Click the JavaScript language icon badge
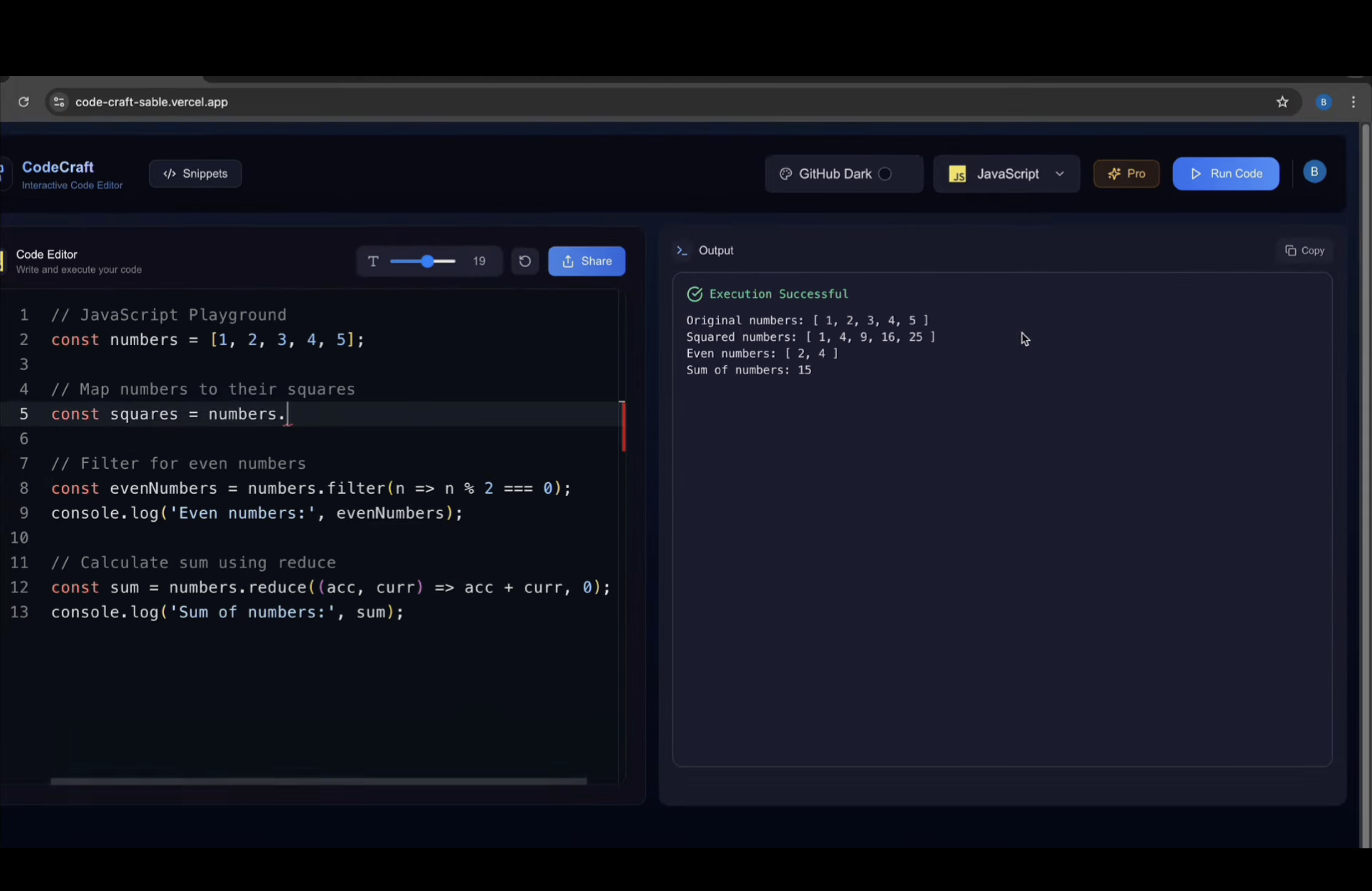This screenshot has width=1372, height=891. tap(958, 173)
